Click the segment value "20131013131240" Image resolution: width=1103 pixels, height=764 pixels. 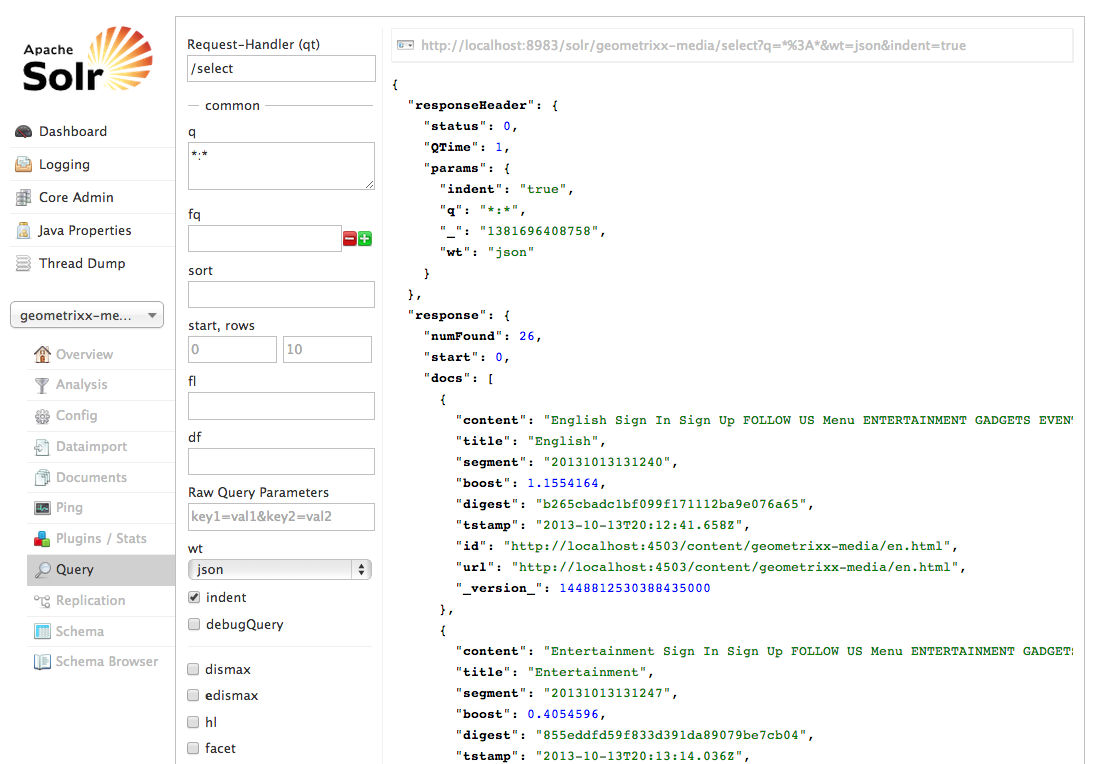point(606,462)
